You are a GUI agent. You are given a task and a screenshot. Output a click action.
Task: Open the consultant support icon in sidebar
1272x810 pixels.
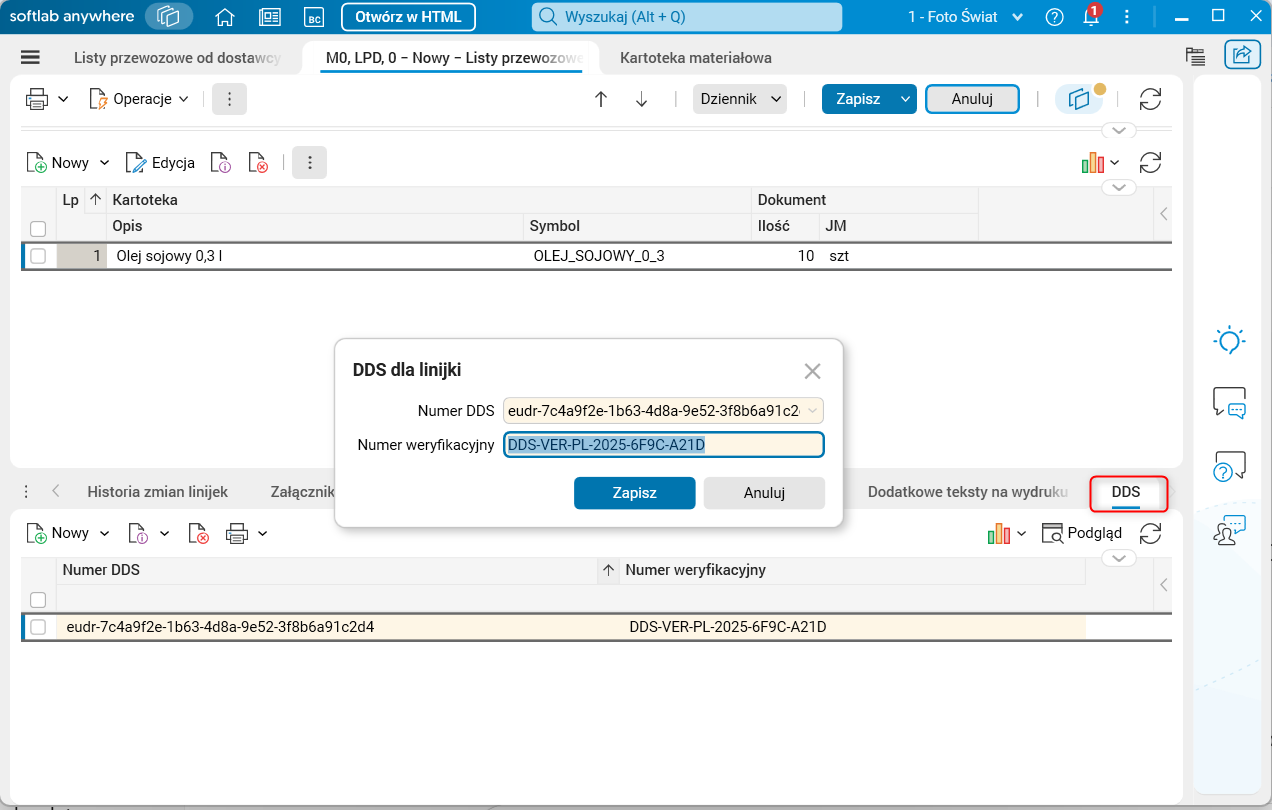tap(1229, 530)
